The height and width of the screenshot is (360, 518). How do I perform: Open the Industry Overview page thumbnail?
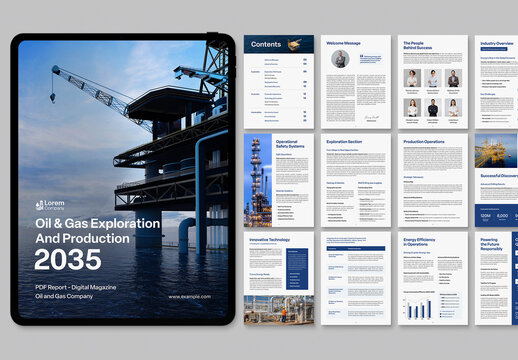pos(496,82)
